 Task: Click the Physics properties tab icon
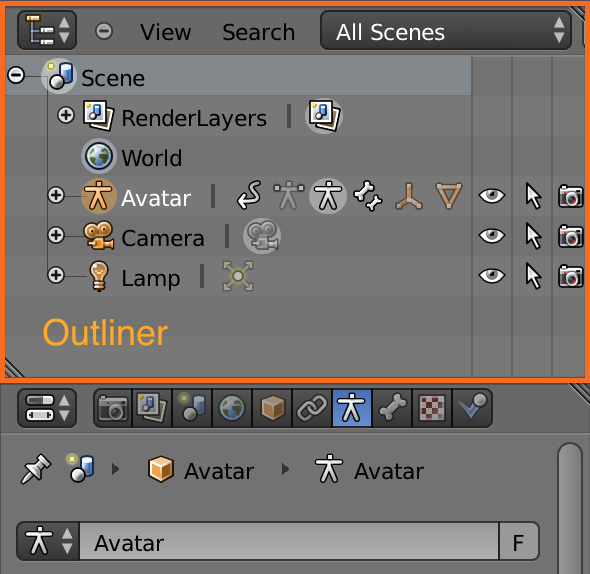tap(472, 408)
